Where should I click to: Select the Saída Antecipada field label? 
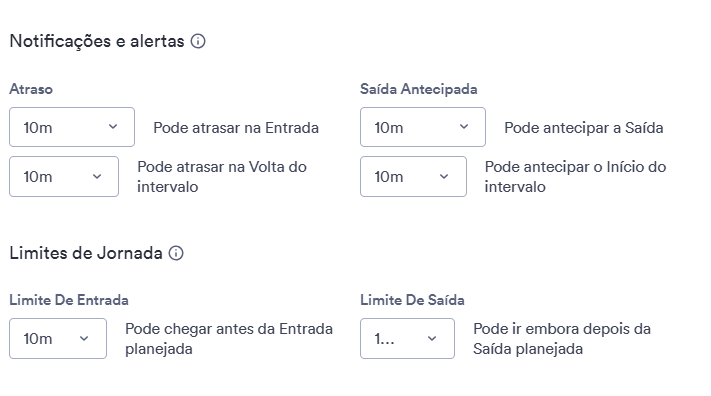[x=419, y=89]
